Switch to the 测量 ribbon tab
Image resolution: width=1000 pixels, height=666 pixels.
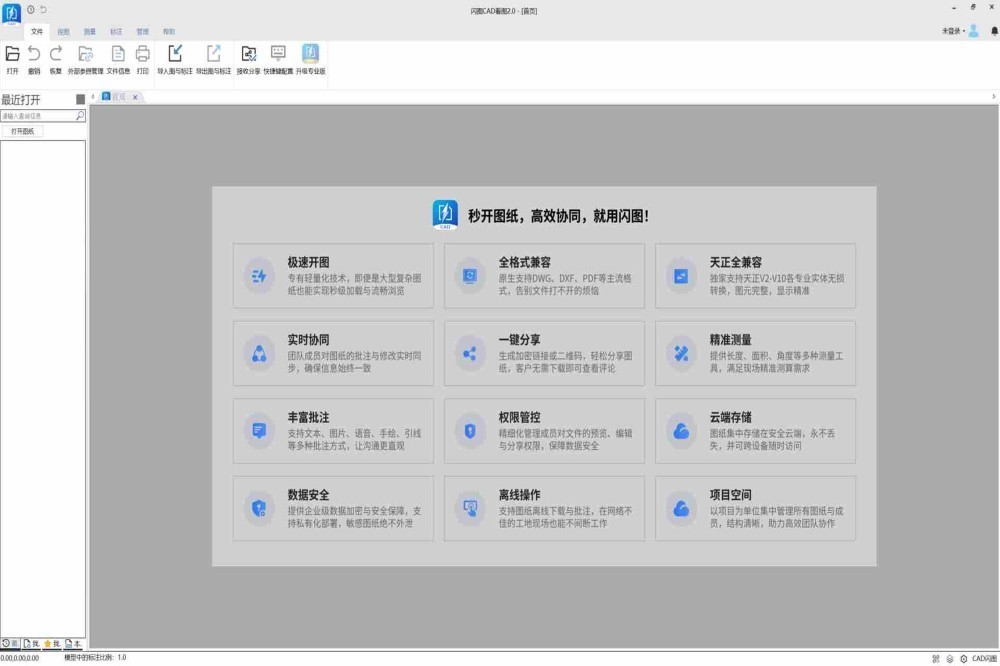tap(90, 31)
